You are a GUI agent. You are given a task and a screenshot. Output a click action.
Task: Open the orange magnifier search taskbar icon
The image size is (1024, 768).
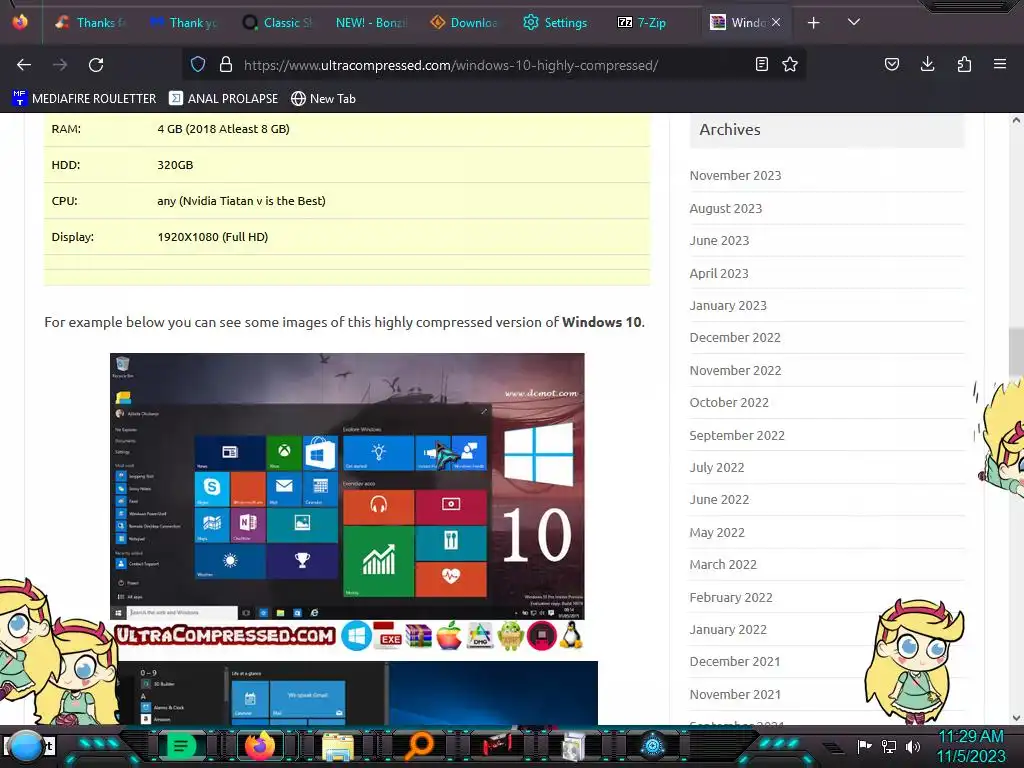click(x=418, y=746)
